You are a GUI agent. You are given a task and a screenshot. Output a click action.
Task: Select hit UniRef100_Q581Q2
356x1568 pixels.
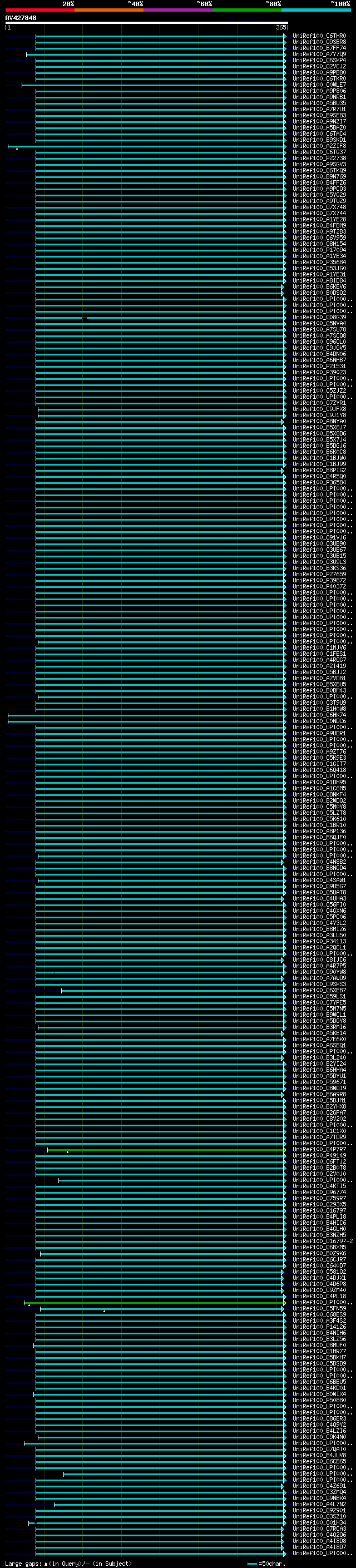tap(319, 1272)
